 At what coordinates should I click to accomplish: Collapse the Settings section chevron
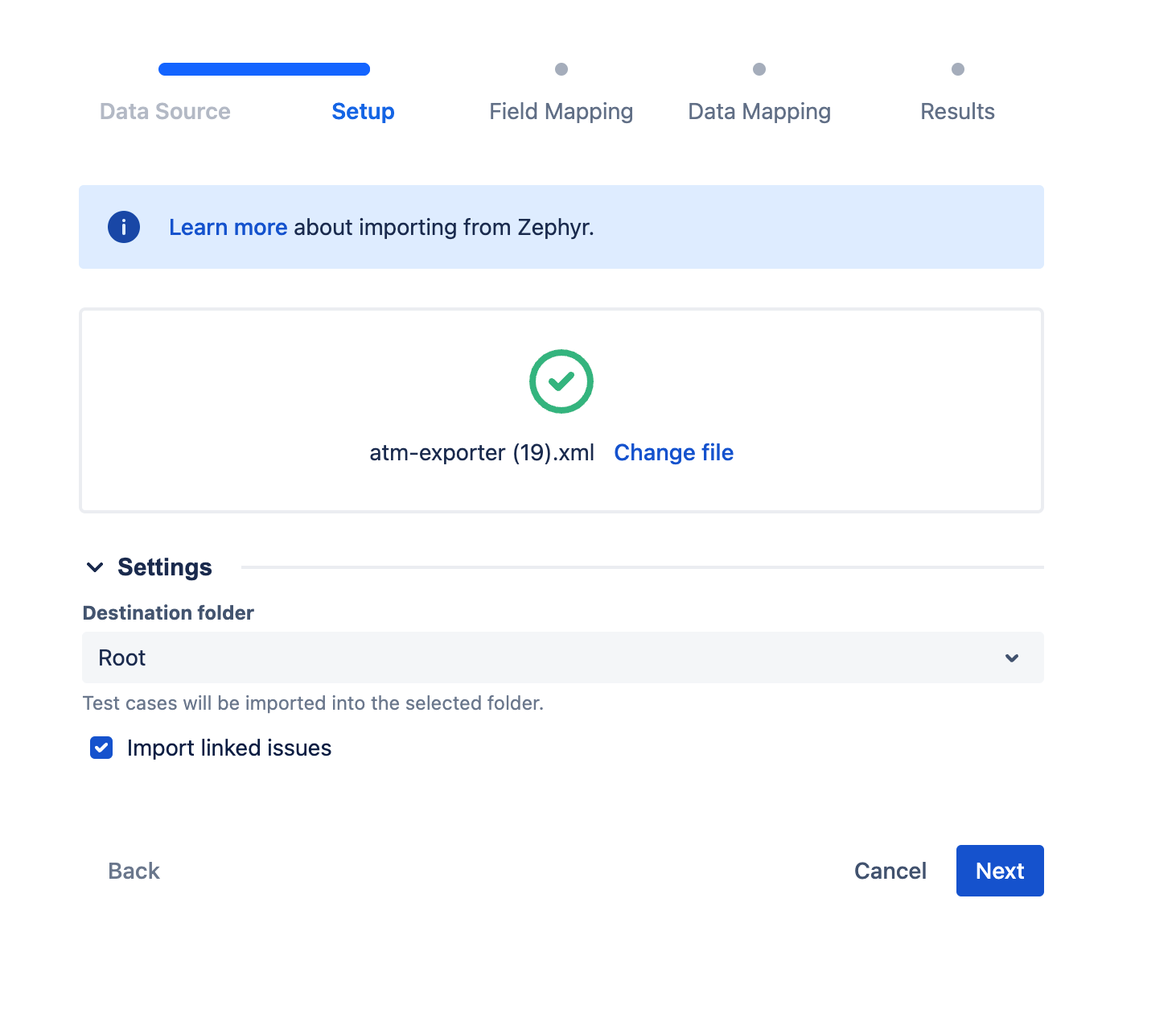point(95,567)
